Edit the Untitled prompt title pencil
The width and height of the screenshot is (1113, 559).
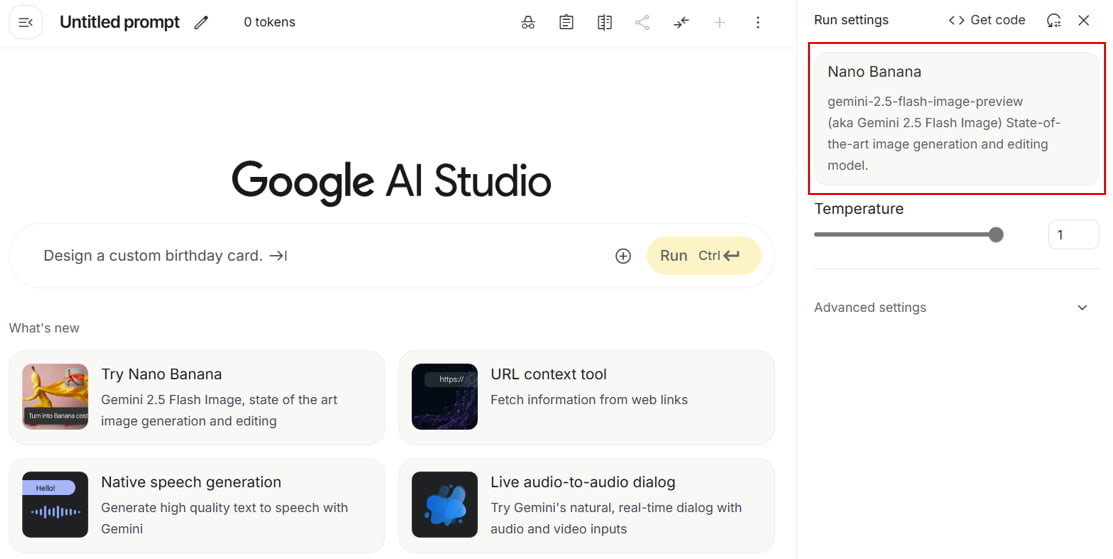[x=202, y=22]
